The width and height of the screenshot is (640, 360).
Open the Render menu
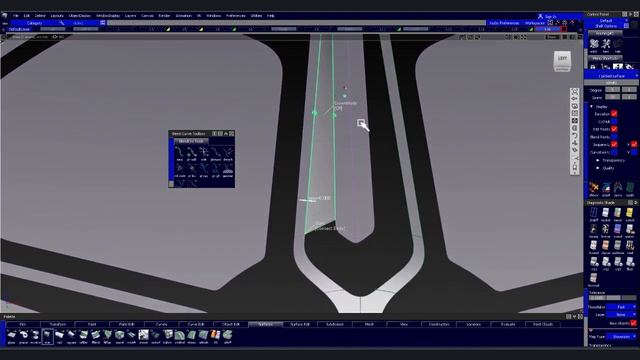coord(164,16)
